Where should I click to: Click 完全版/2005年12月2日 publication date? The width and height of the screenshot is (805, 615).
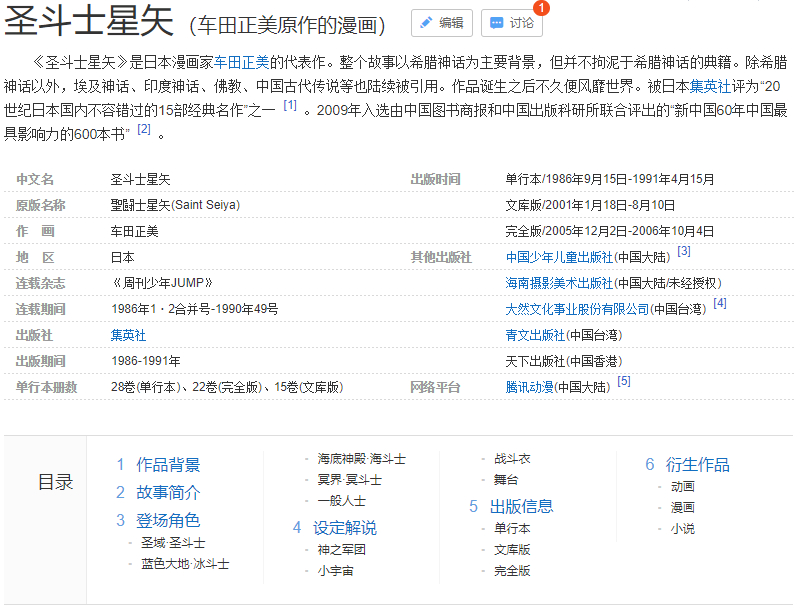pos(609,231)
